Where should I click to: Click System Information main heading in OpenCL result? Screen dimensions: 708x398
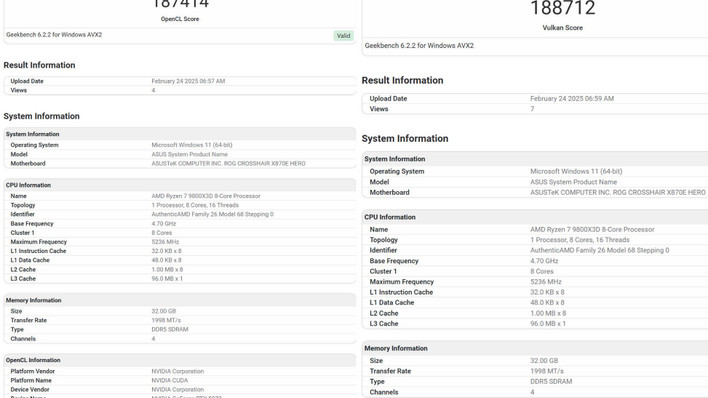(42, 116)
